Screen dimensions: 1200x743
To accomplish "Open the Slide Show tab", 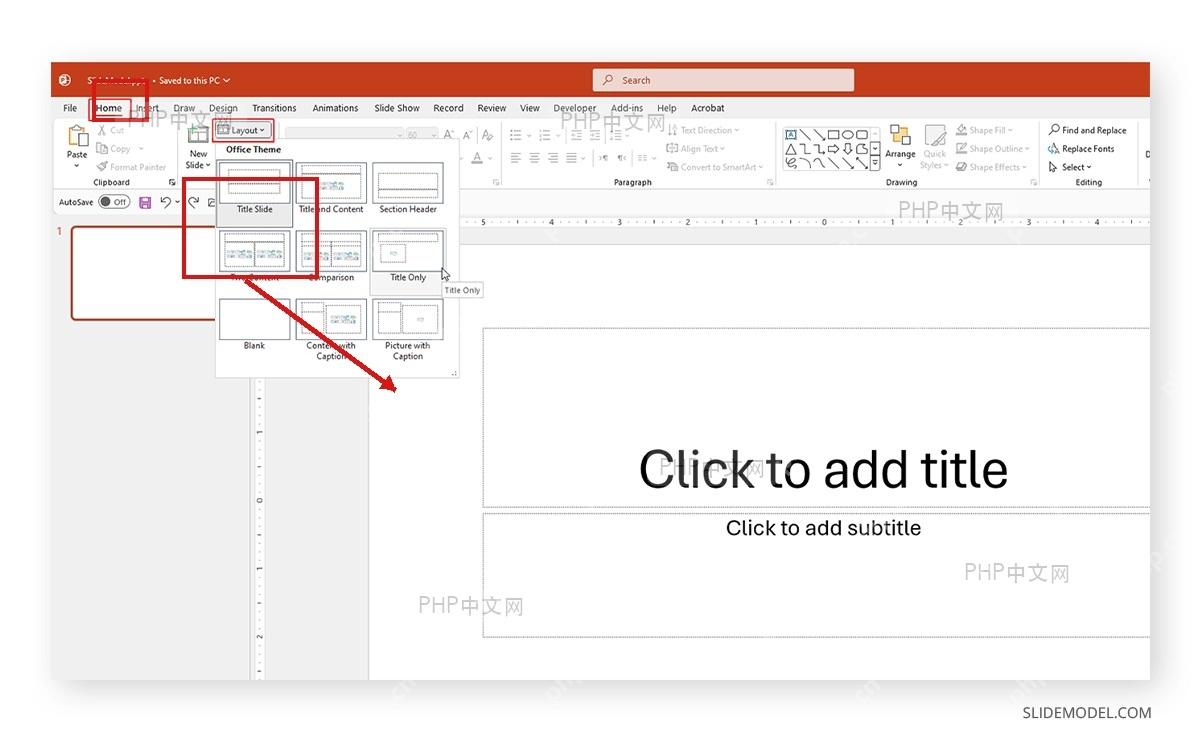I will [397, 108].
